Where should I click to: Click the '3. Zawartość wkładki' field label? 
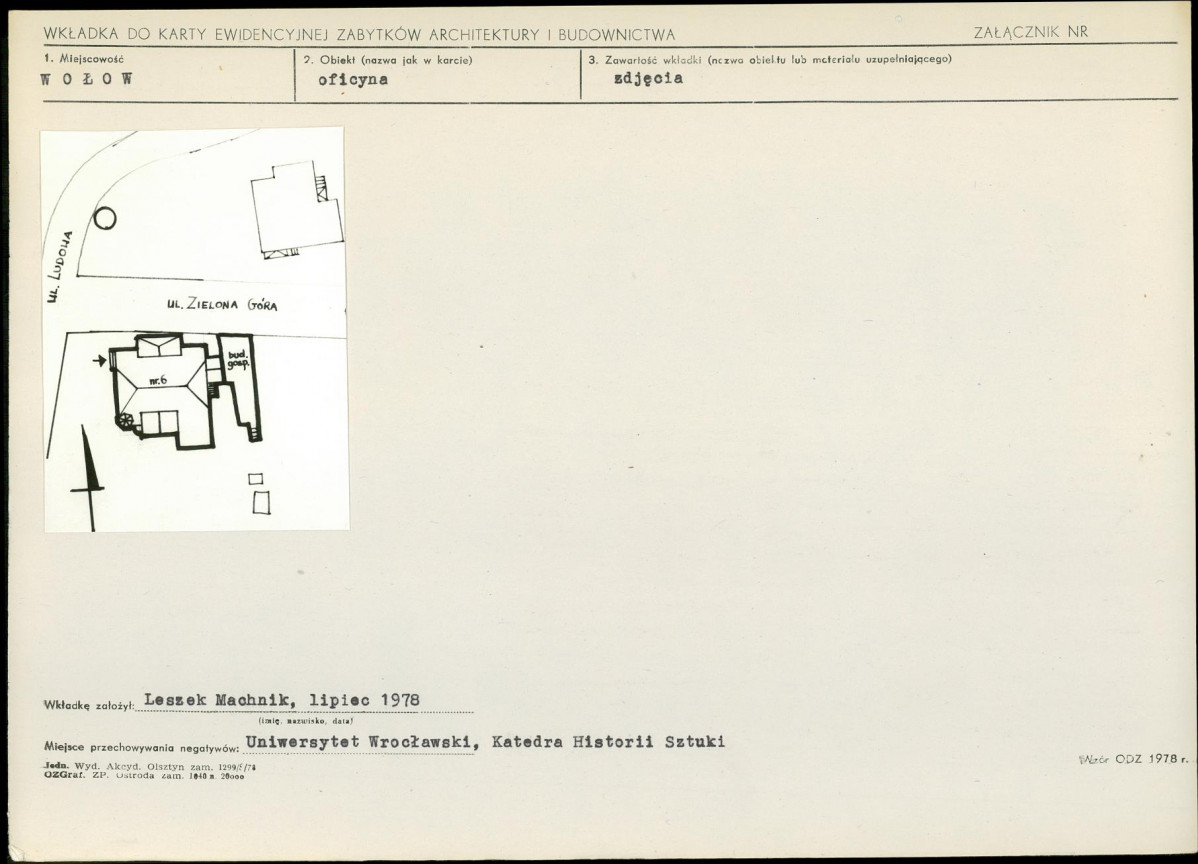pyautogui.click(x=770, y=59)
